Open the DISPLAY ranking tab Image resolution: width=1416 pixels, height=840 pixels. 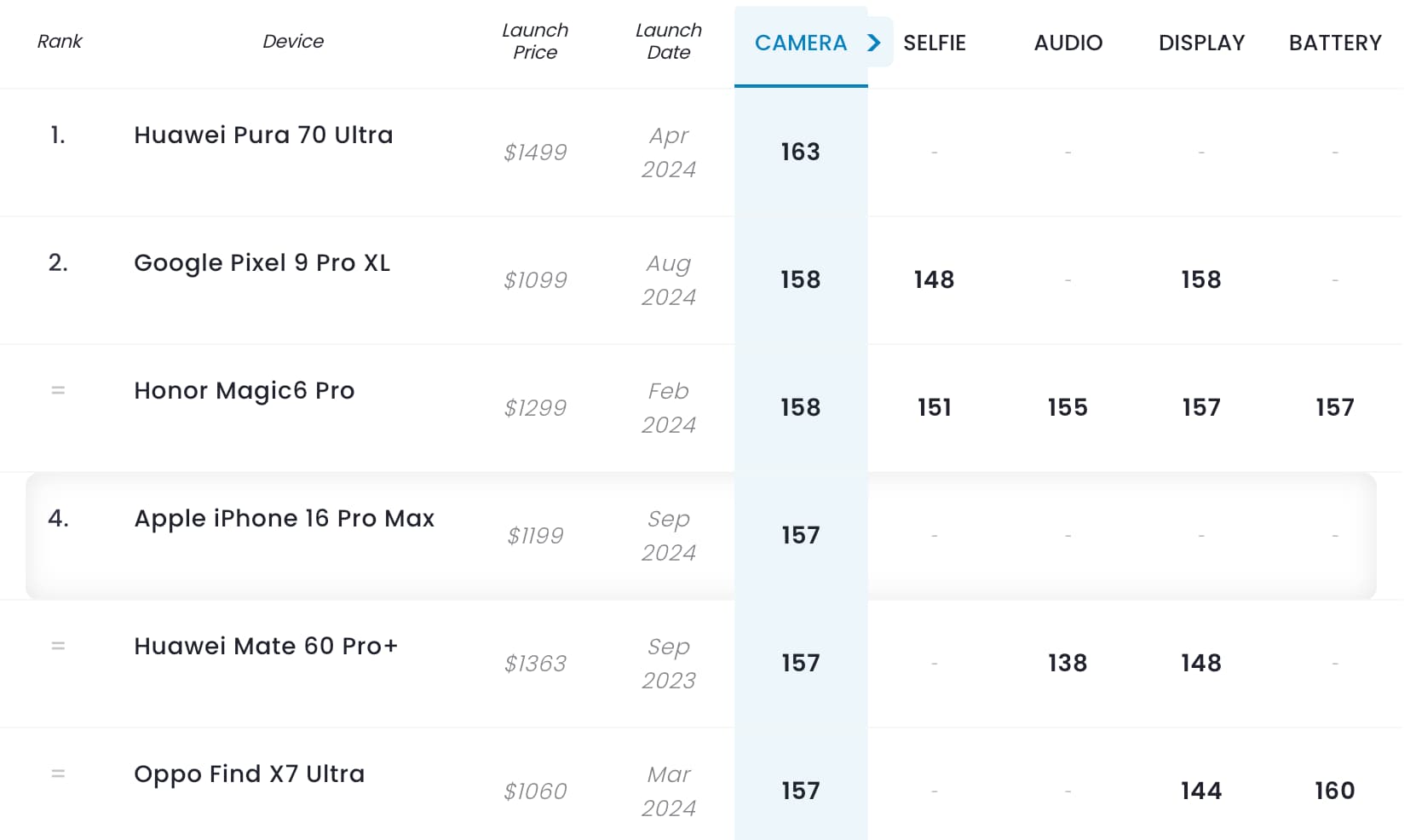pyautogui.click(x=1201, y=43)
